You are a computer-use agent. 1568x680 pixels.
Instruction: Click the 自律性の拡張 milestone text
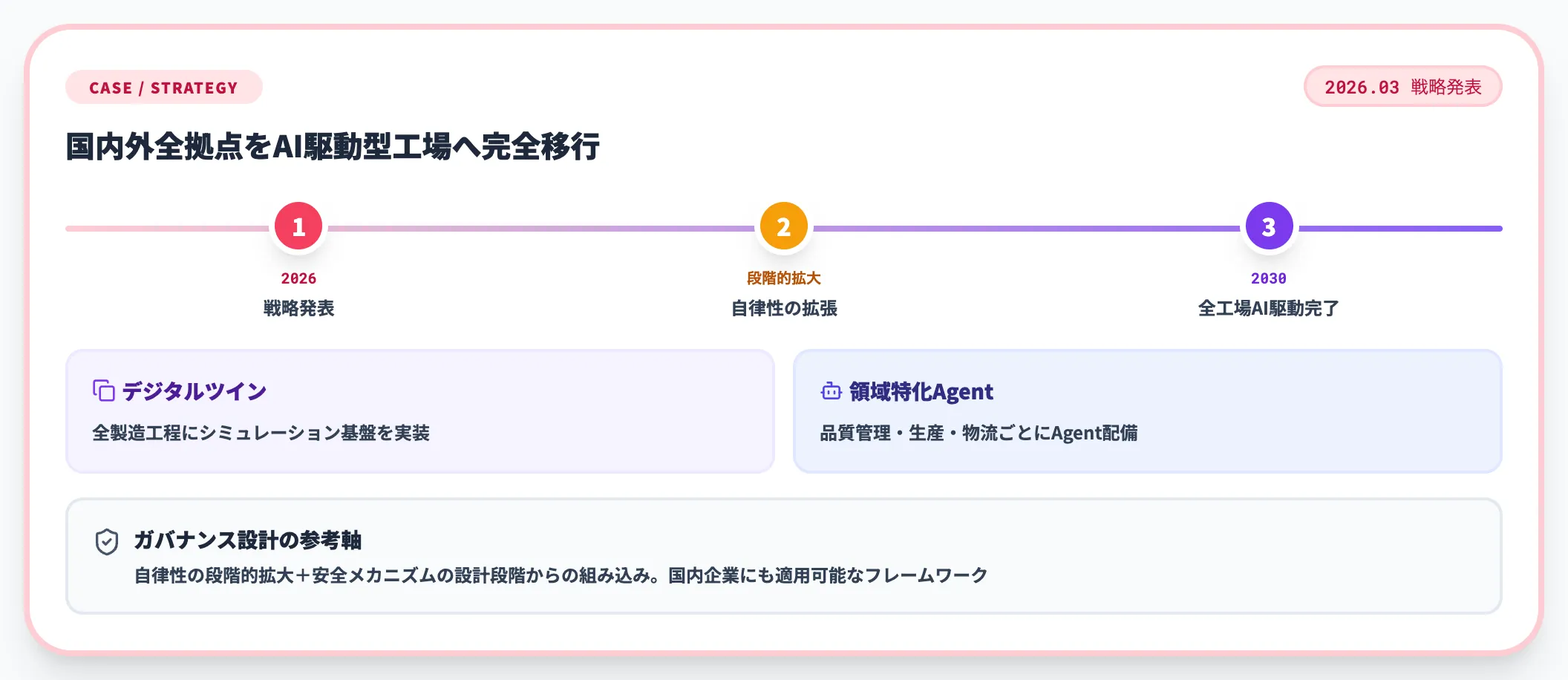click(784, 308)
